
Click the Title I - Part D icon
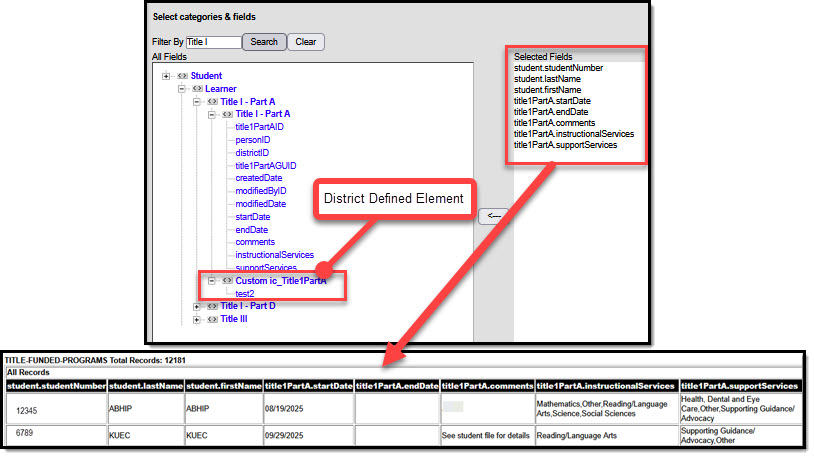[212, 306]
